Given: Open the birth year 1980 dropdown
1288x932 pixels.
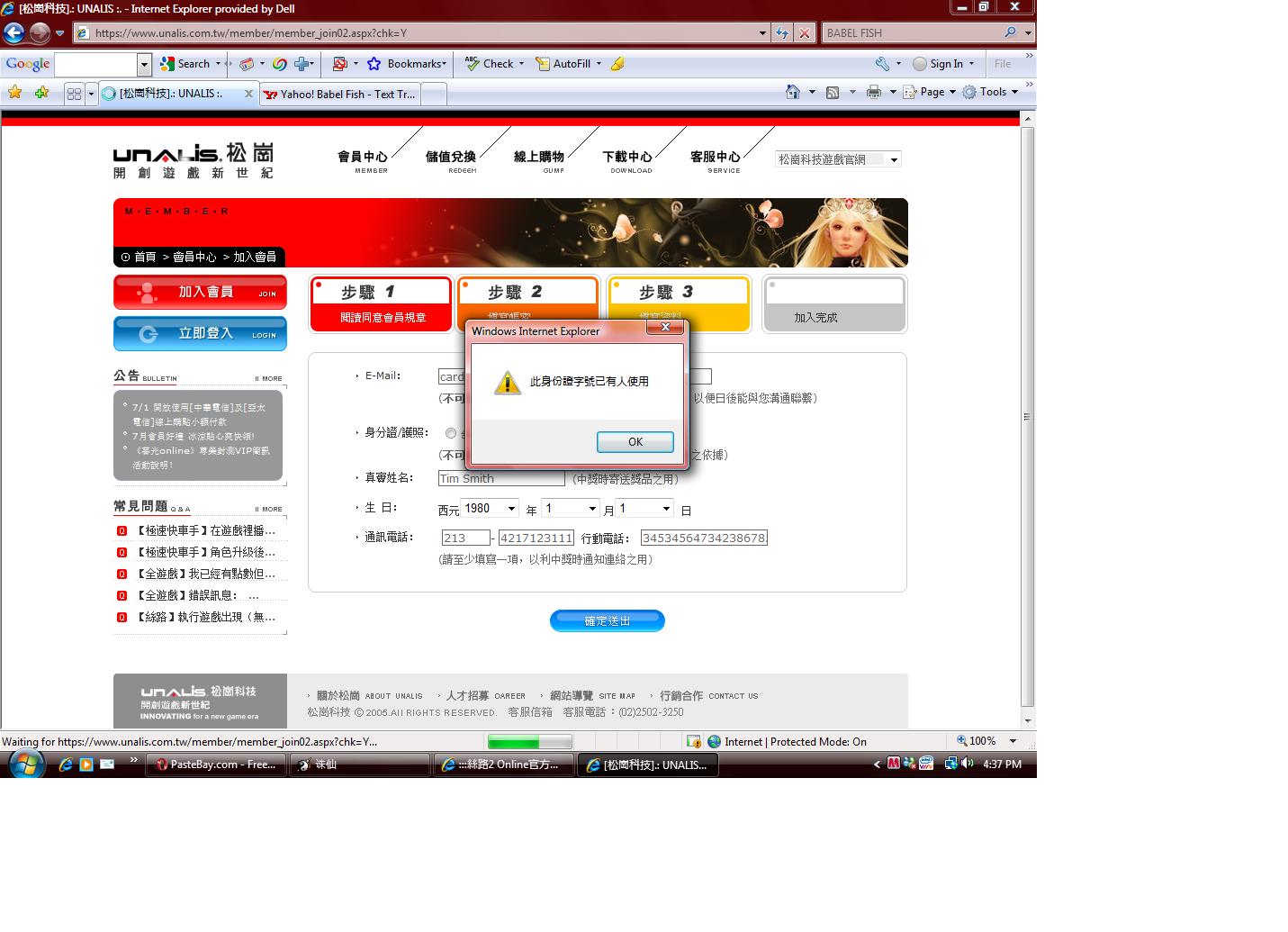Looking at the screenshot, I should (x=490, y=509).
